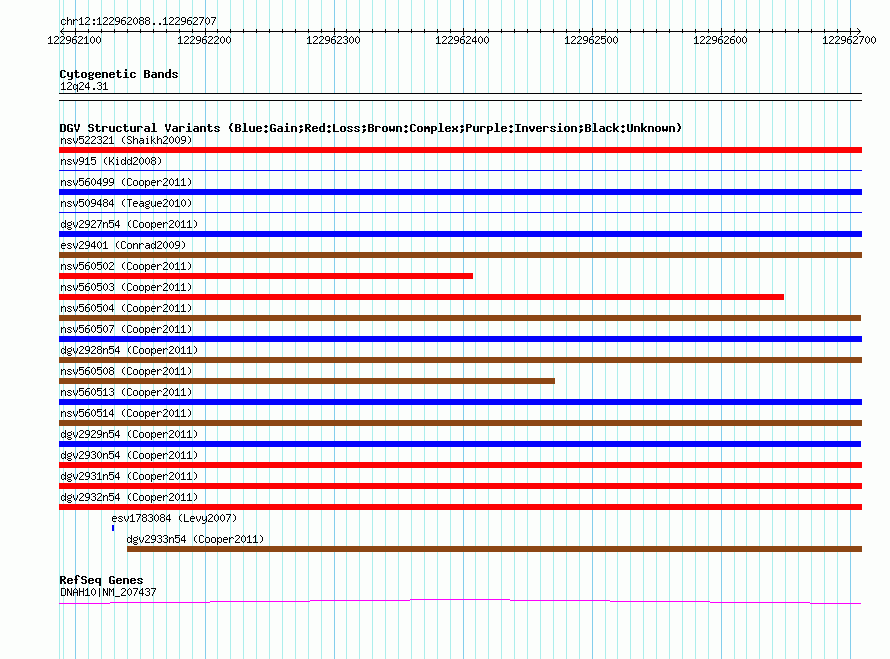Click the Cytogenetic Bands track title

(x=119, y=74)
